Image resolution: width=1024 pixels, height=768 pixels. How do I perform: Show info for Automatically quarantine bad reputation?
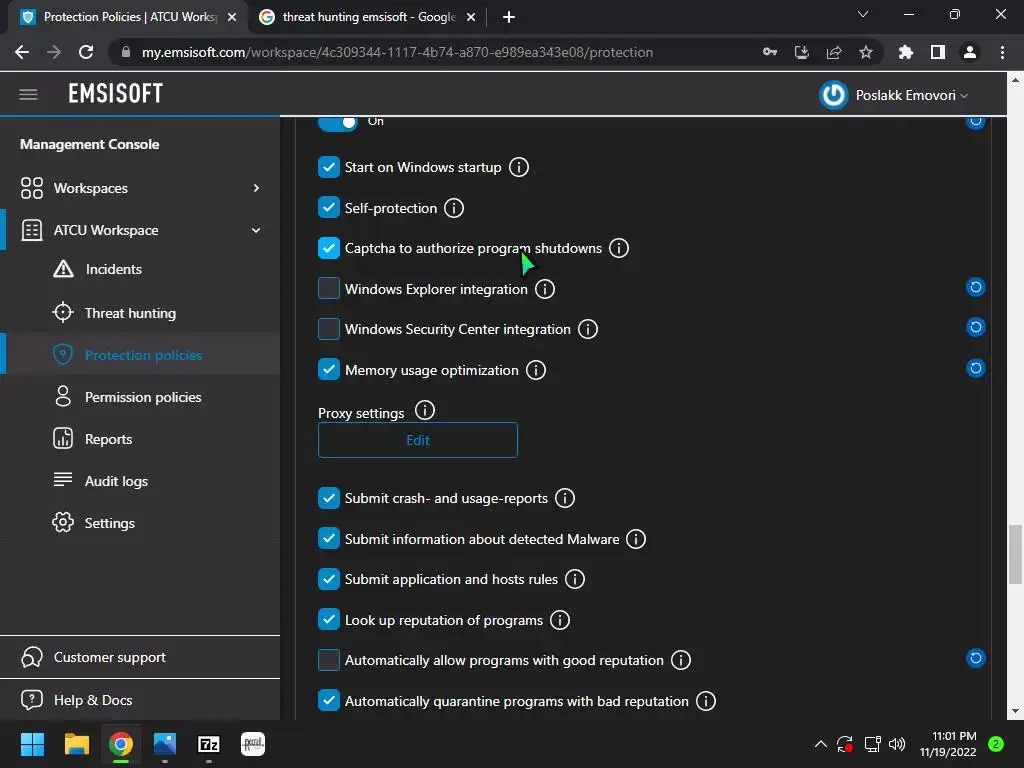pyautogui.click(x=705, y=701)
